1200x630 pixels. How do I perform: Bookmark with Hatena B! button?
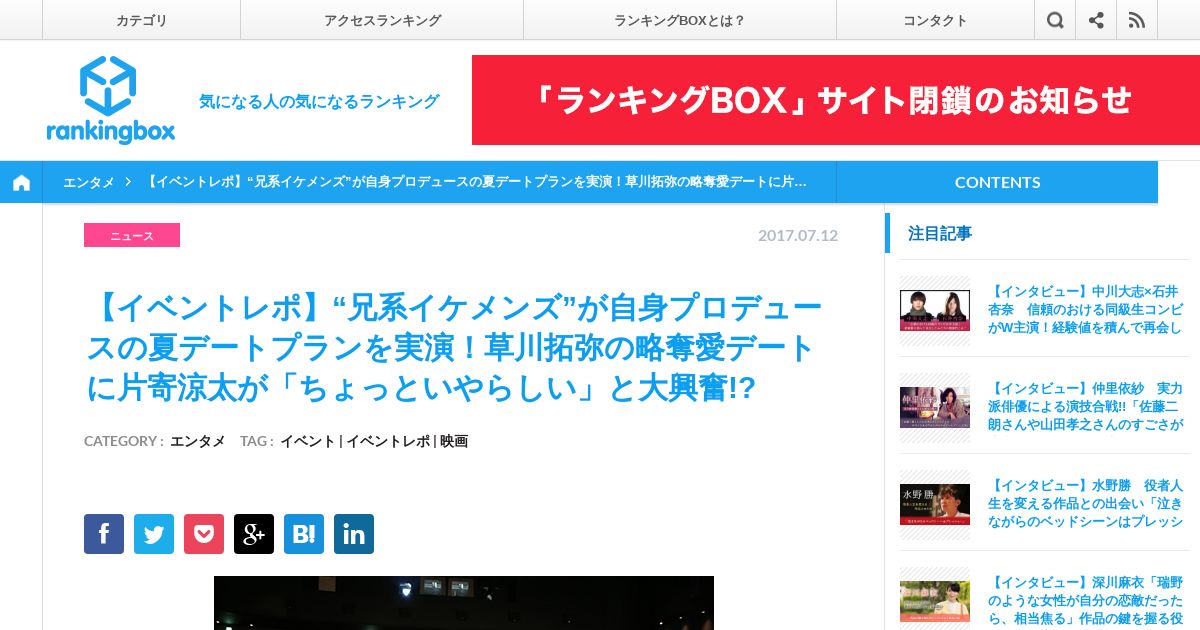pos(304,534)
